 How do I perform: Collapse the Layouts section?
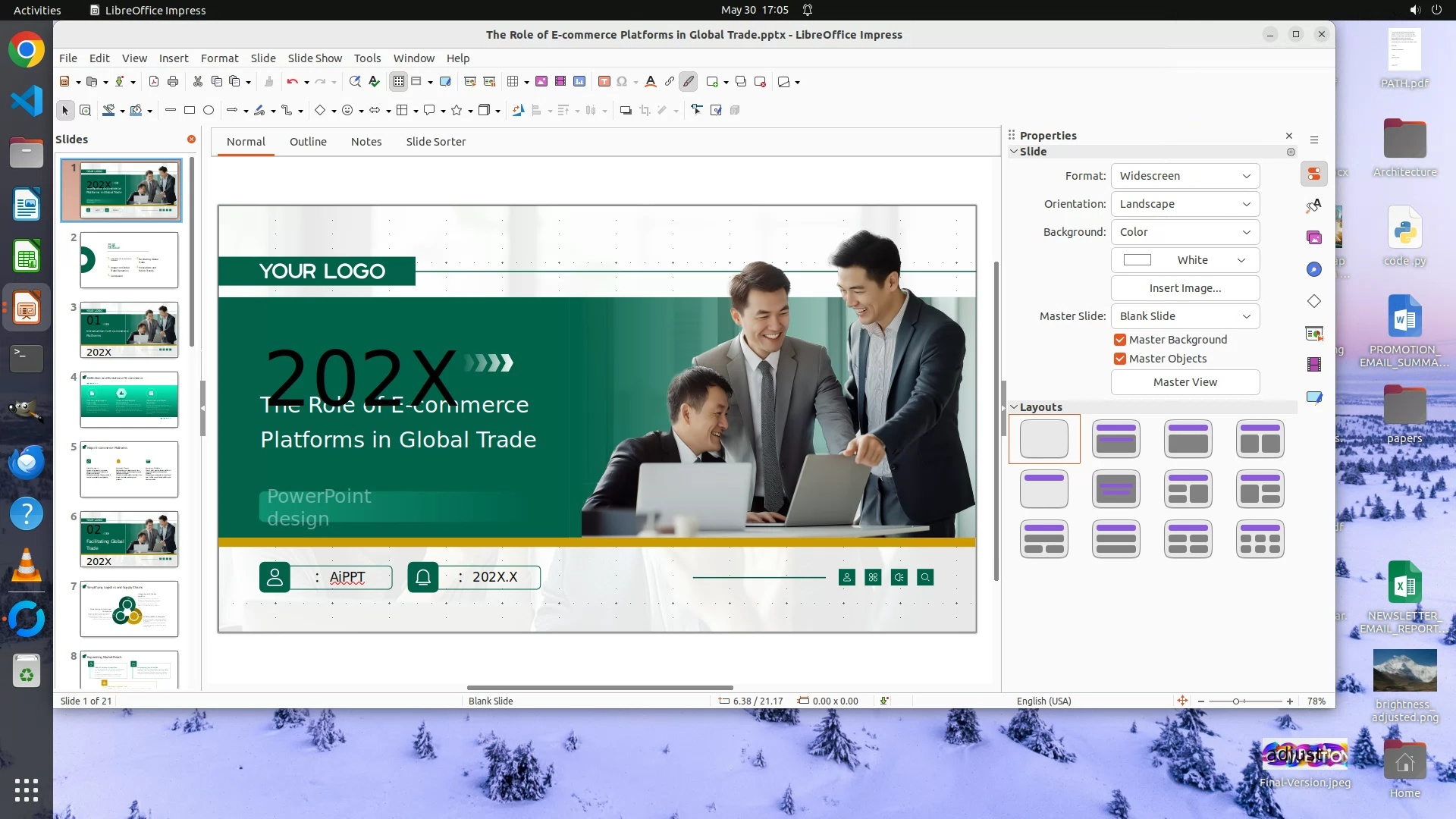1014,407
